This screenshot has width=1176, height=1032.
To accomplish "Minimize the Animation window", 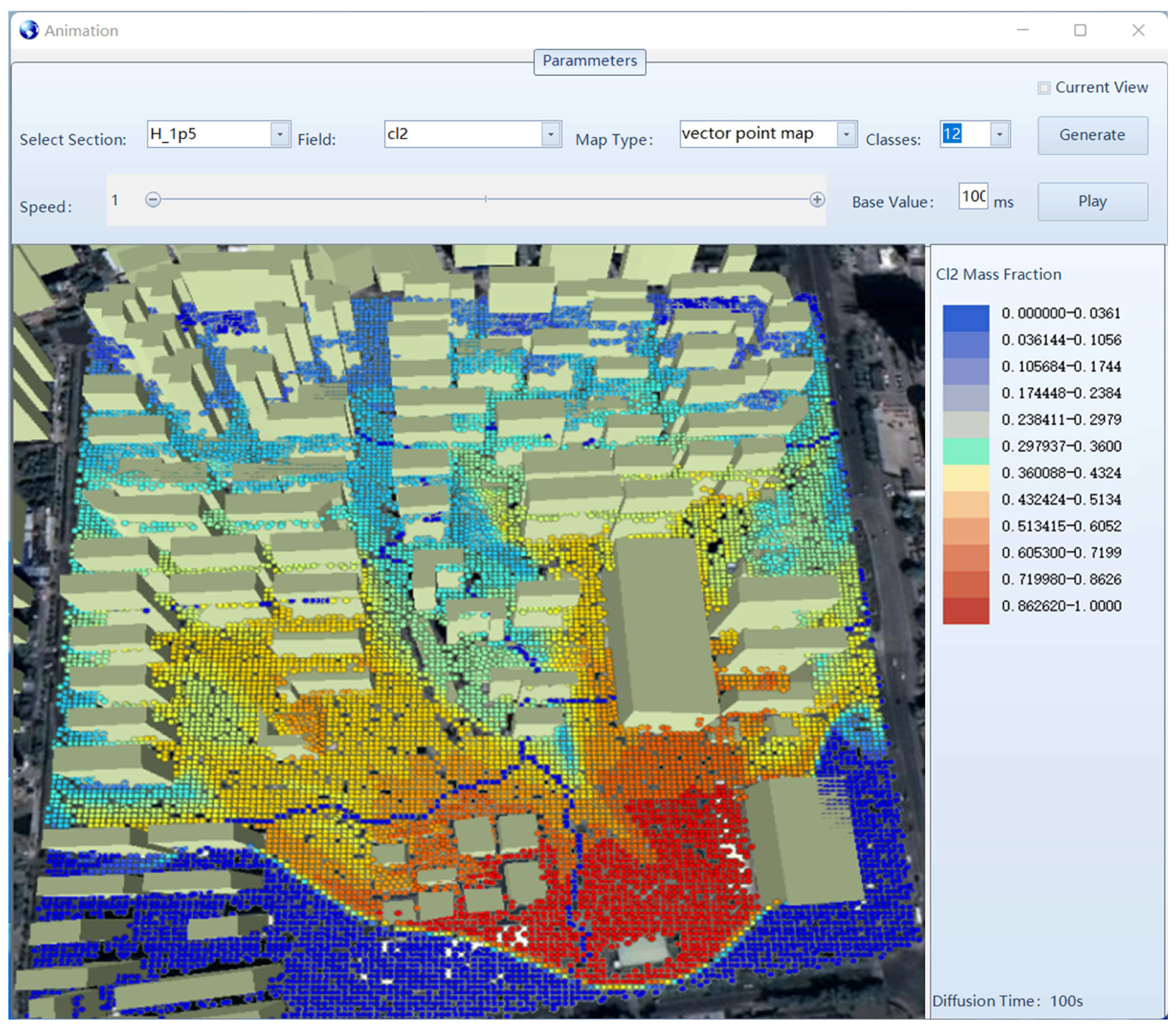I will (1022, 30).
